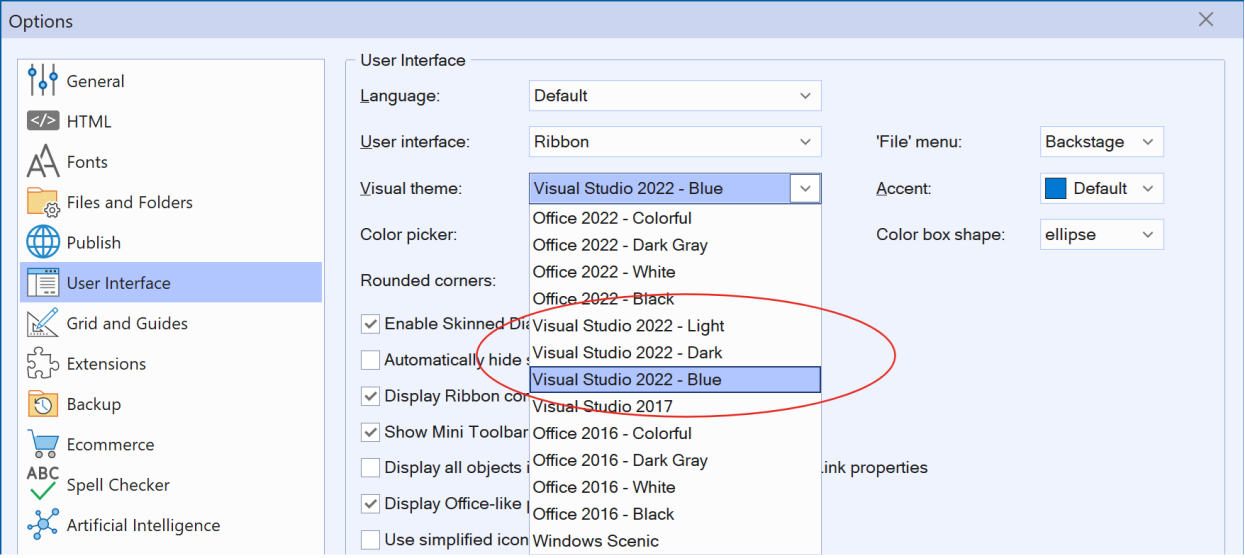Select the Spell Checker ABC icon
Viewport: 1245px width, 558px height.
43,484
